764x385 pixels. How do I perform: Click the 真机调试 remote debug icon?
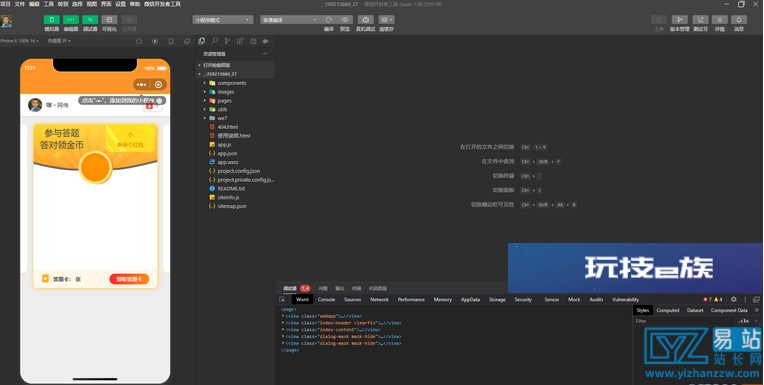tap(365, 20)
